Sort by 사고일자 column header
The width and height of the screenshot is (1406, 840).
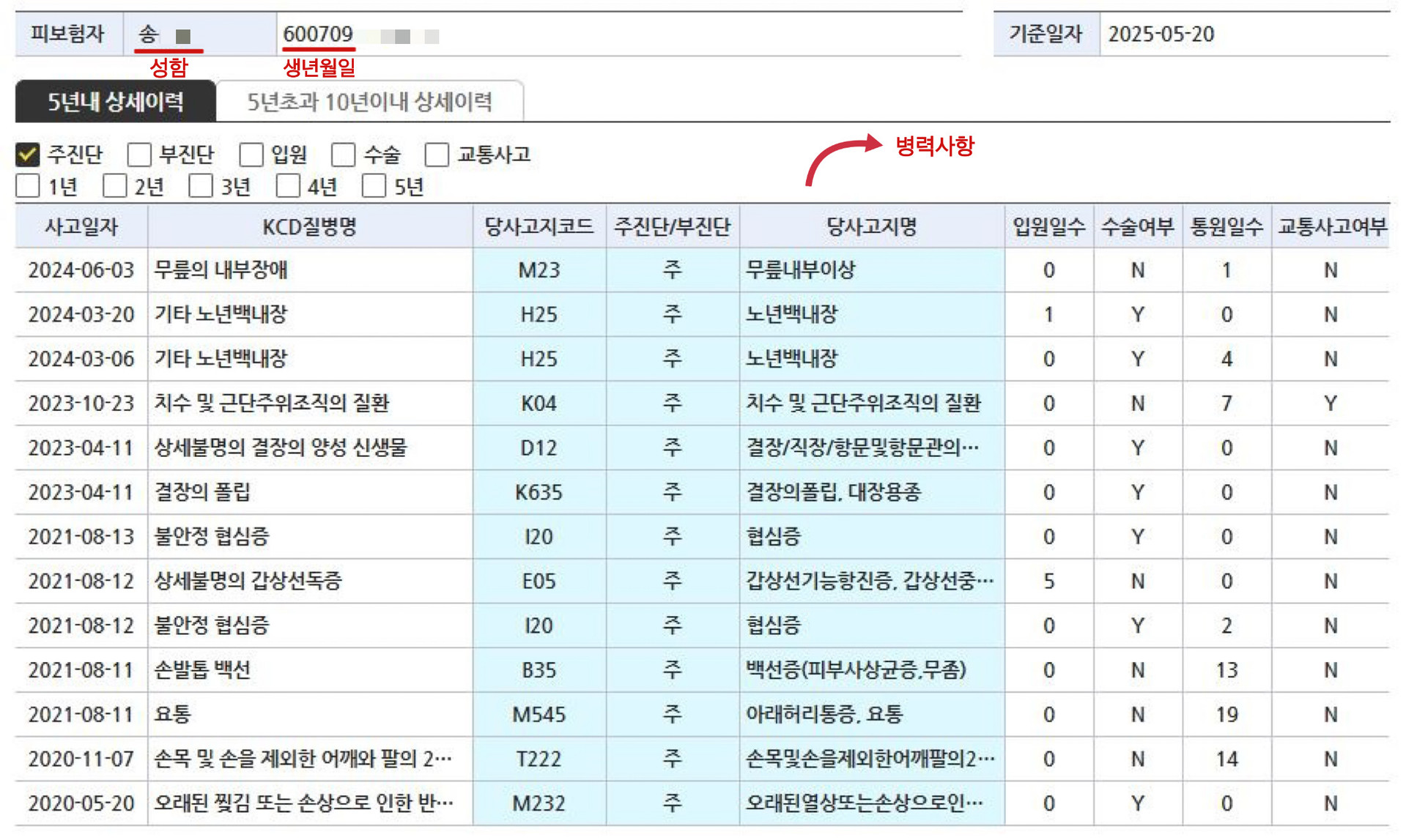81,226
